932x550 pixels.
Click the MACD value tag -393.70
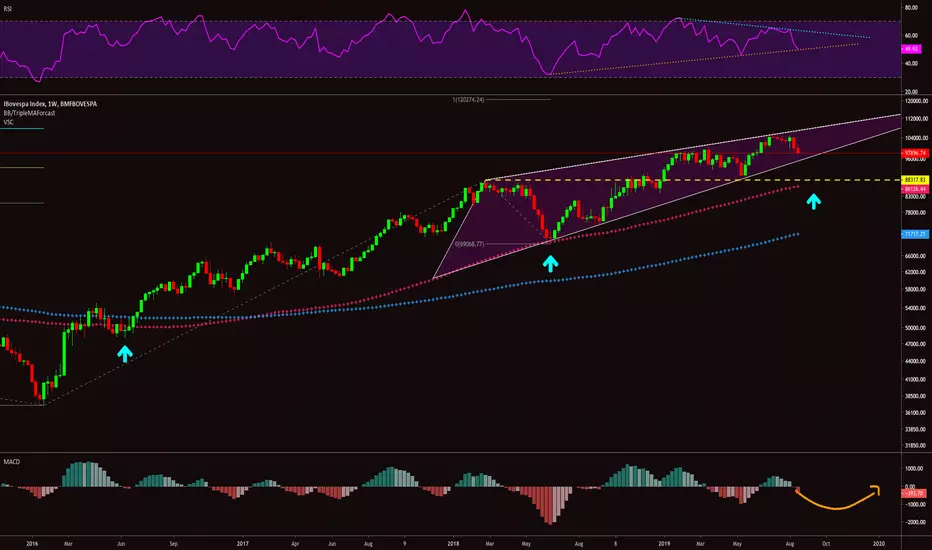914,493
